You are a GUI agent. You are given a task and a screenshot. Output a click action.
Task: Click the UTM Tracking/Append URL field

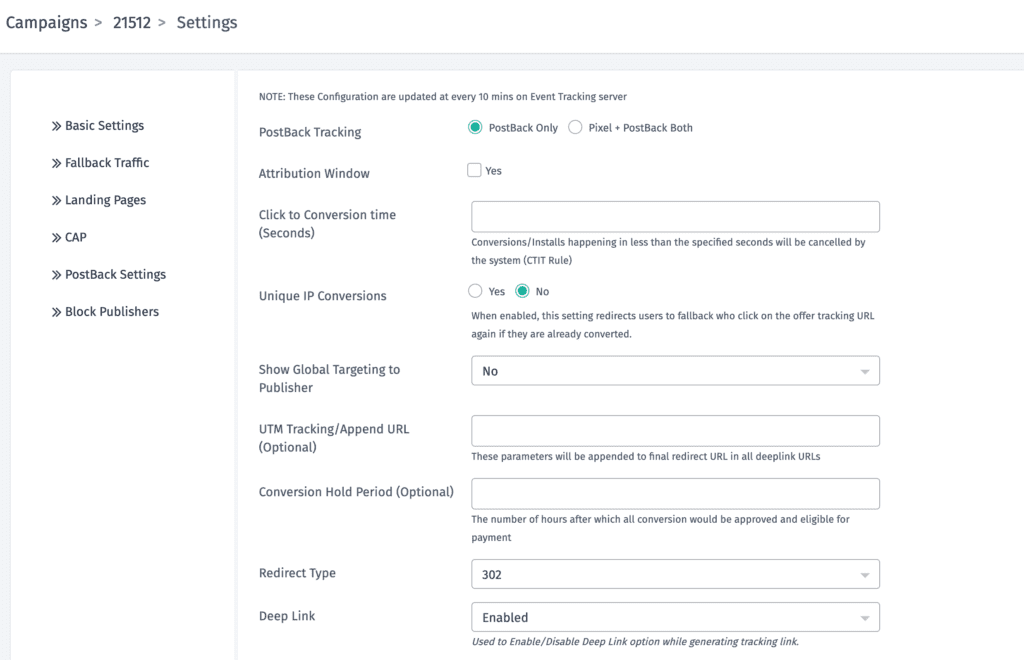click(x=675, y=431)
